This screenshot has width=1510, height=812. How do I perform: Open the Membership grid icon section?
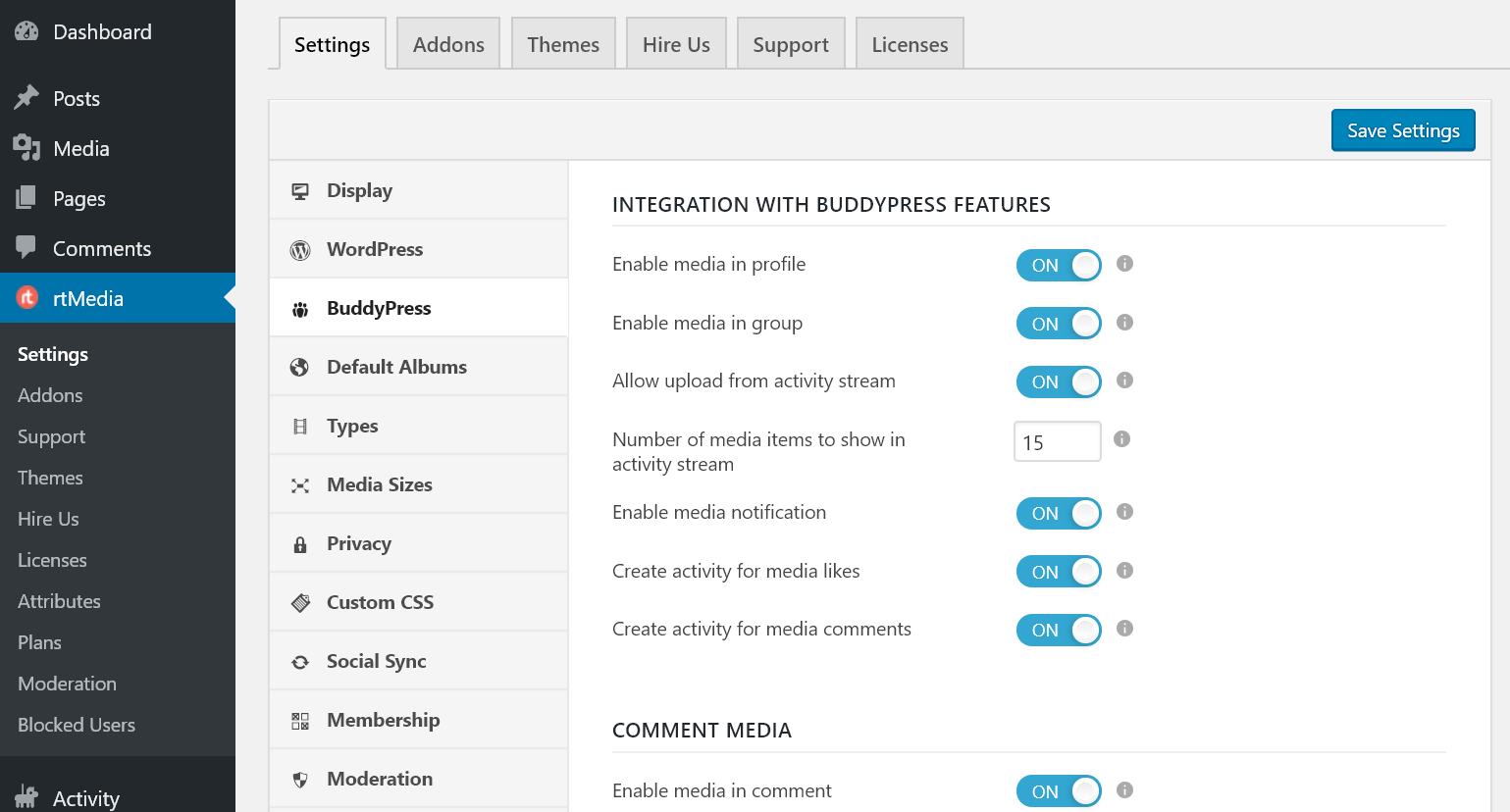pos(302,719)
